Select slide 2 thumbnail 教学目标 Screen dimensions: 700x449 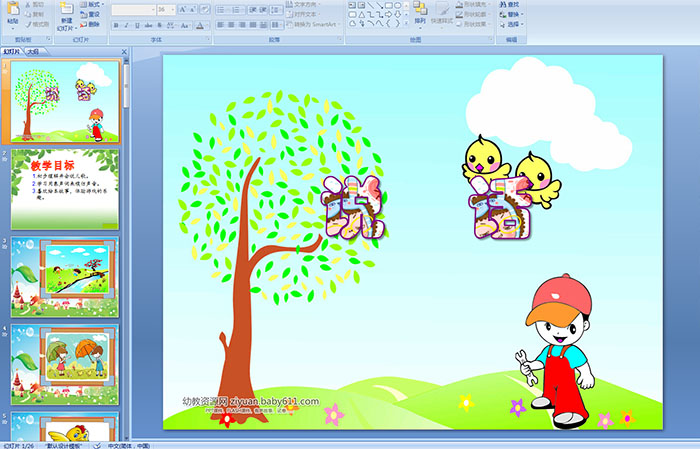pyautogui.click(x=65, y=189)
